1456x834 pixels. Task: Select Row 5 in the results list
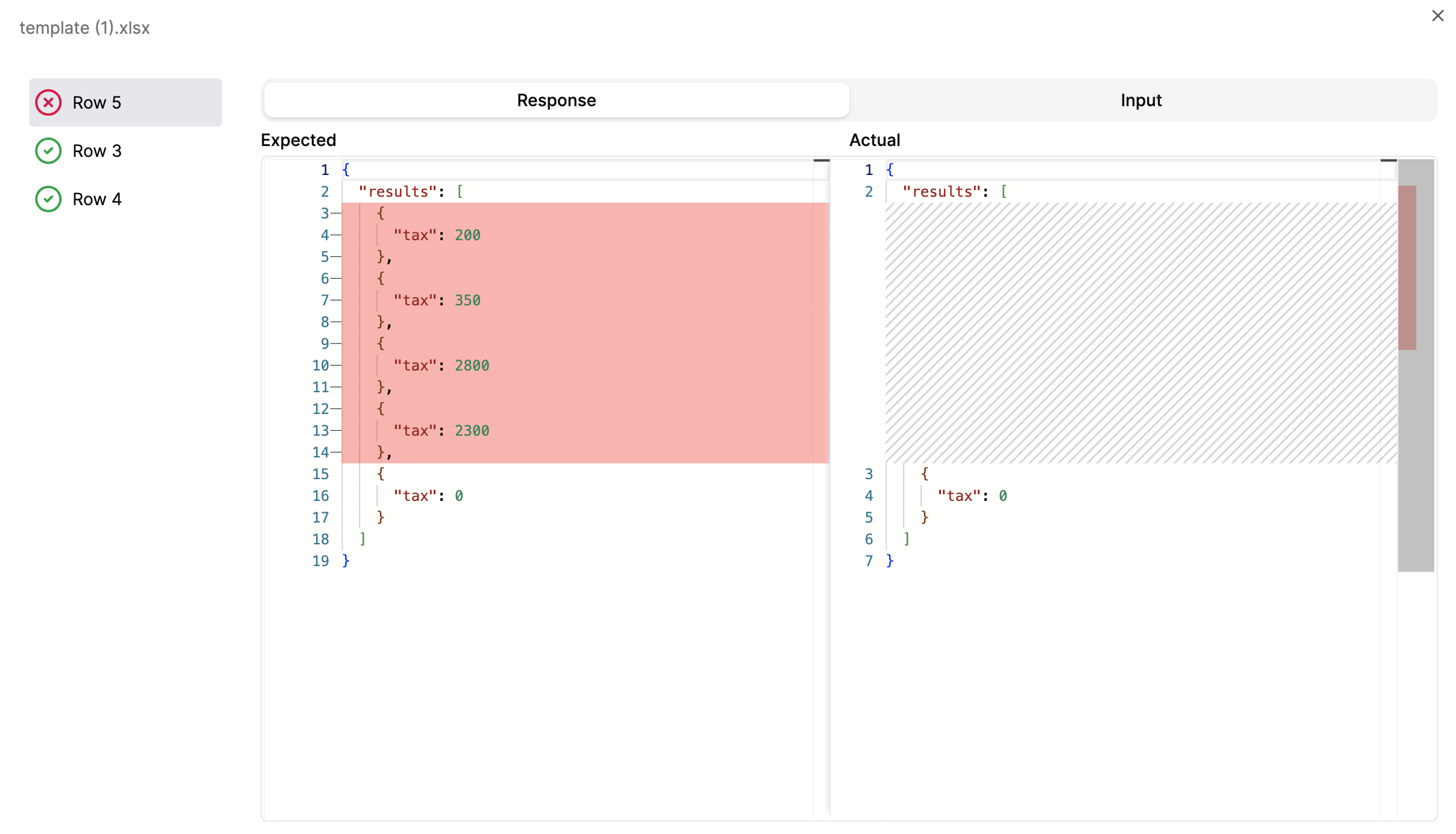coord(125,103)
